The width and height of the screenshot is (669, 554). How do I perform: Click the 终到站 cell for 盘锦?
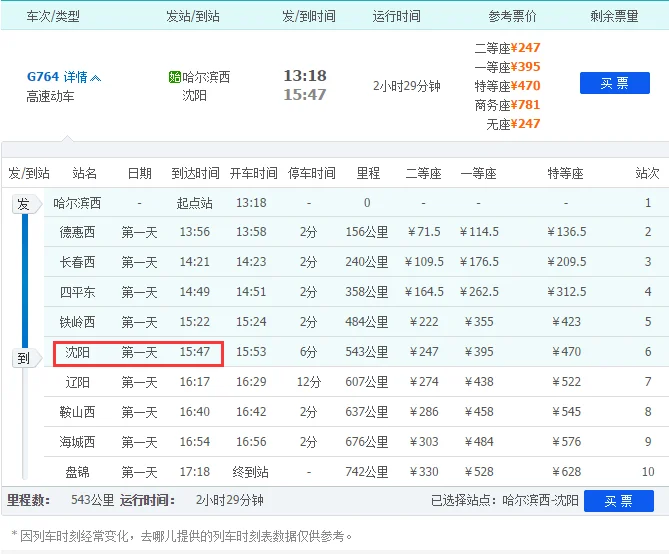tap(250, 472)
